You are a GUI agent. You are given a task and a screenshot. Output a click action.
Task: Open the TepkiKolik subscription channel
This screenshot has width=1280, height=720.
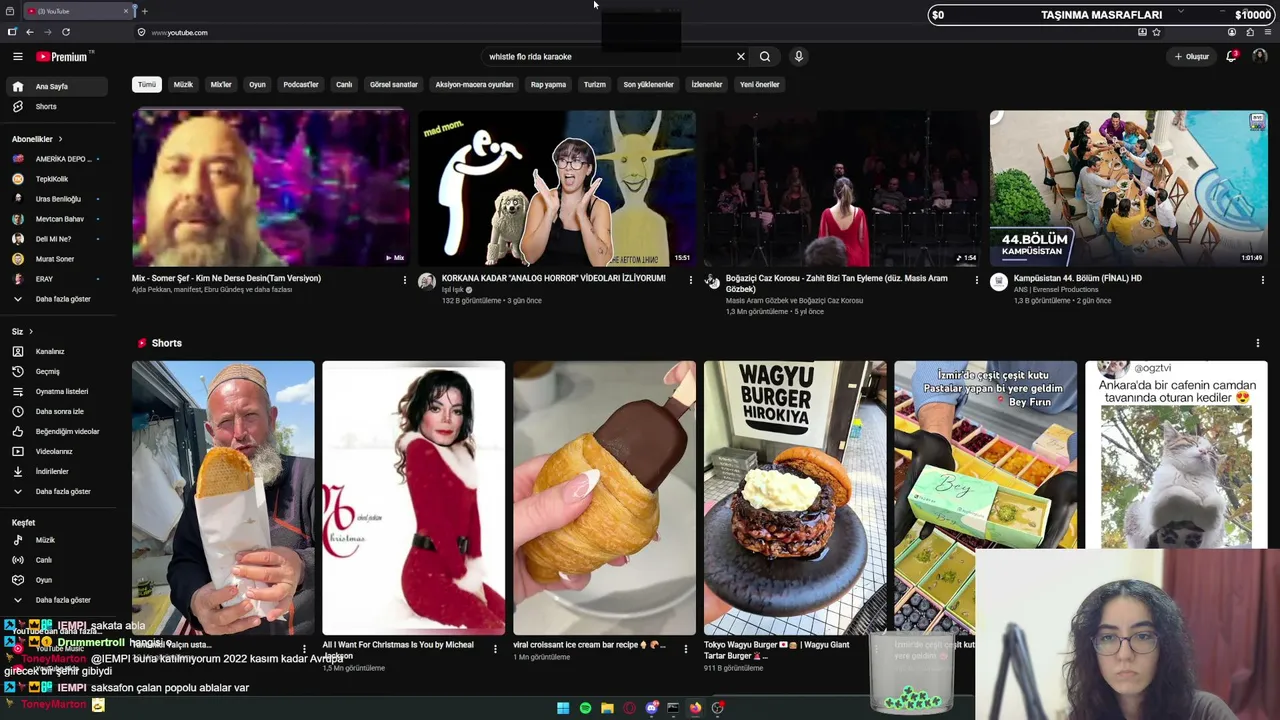[x=52, y=179]
